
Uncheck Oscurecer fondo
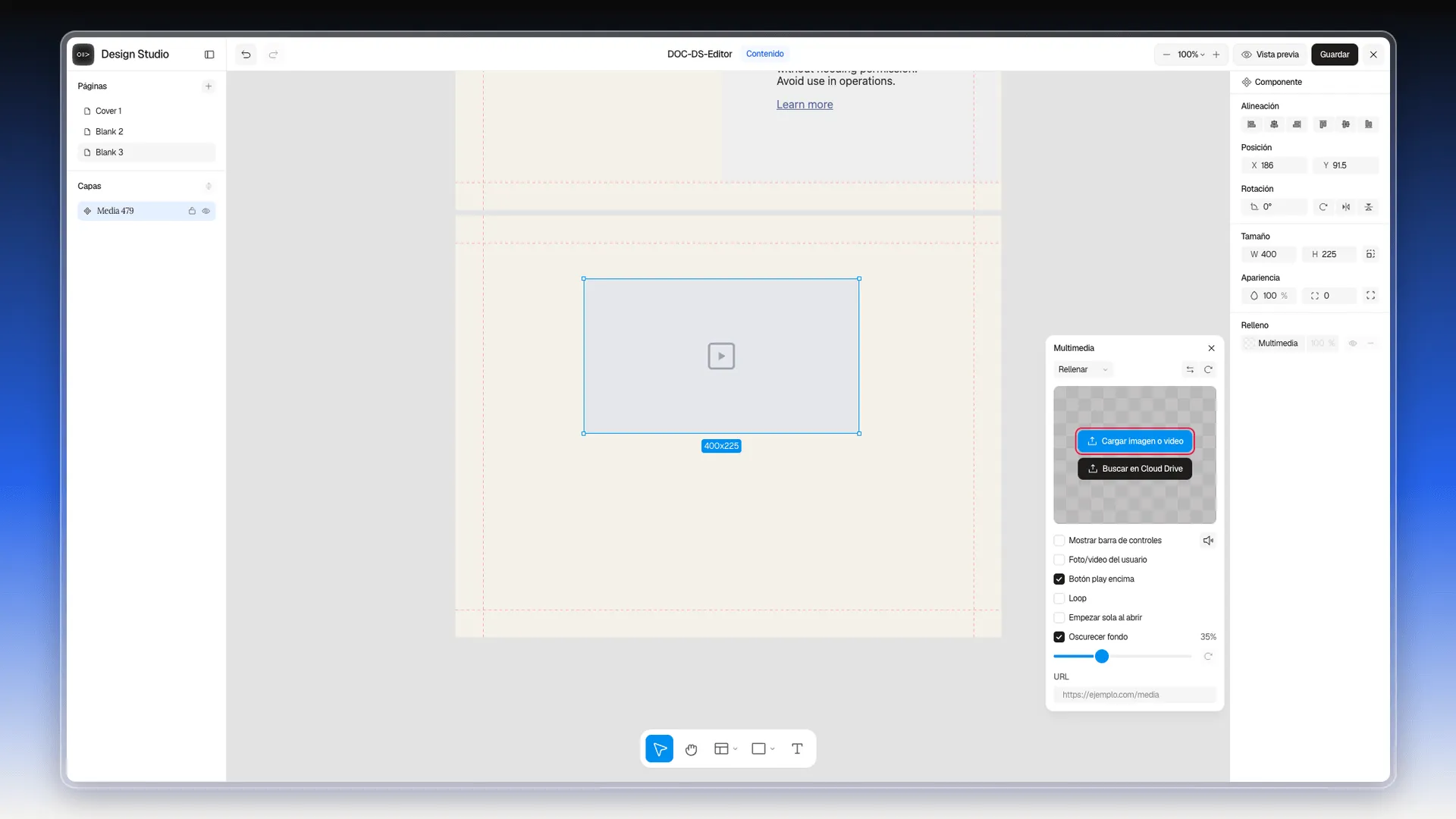pyautogui.click(x=1059, y=638)
